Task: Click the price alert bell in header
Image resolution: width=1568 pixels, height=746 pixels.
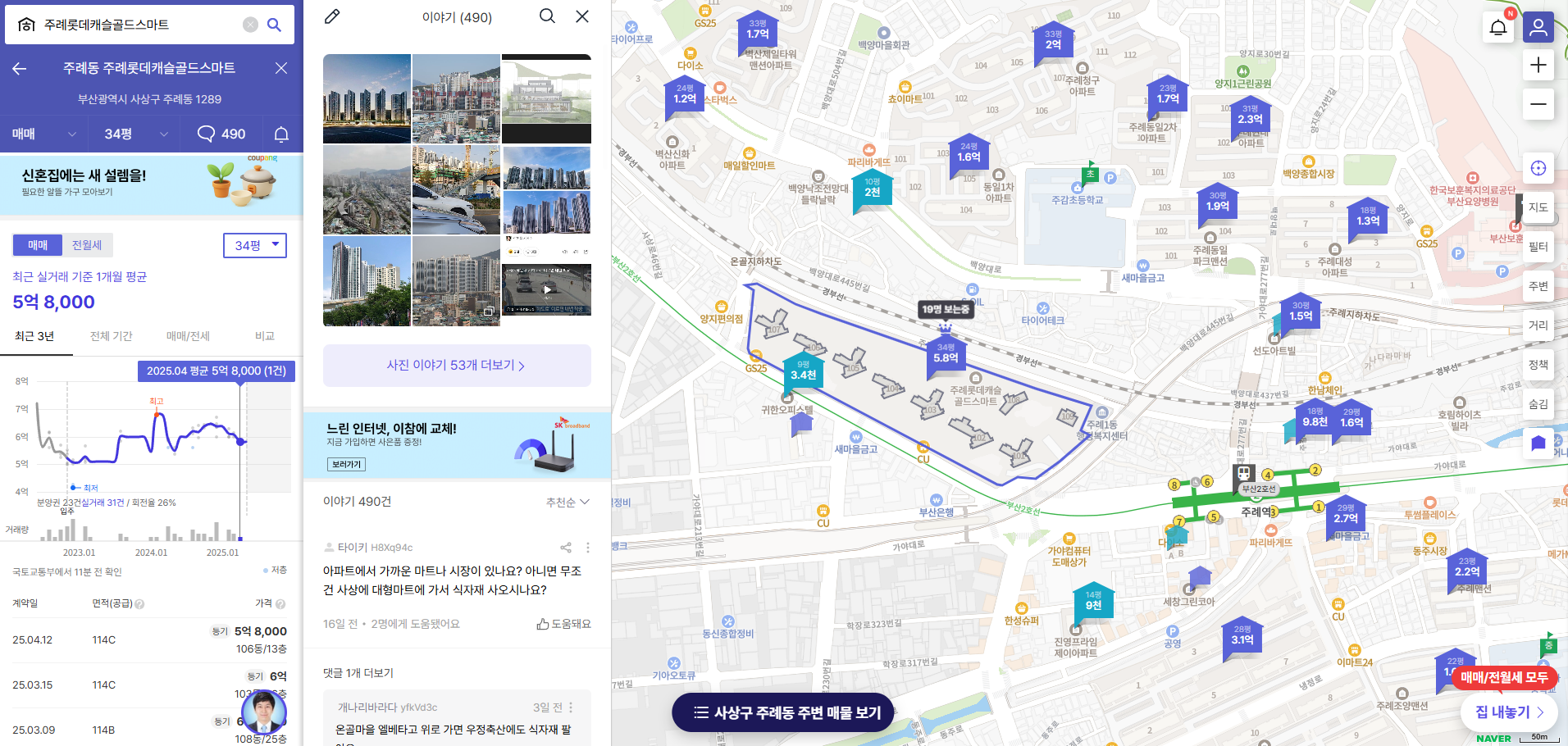Action: [x=281, y=134]
